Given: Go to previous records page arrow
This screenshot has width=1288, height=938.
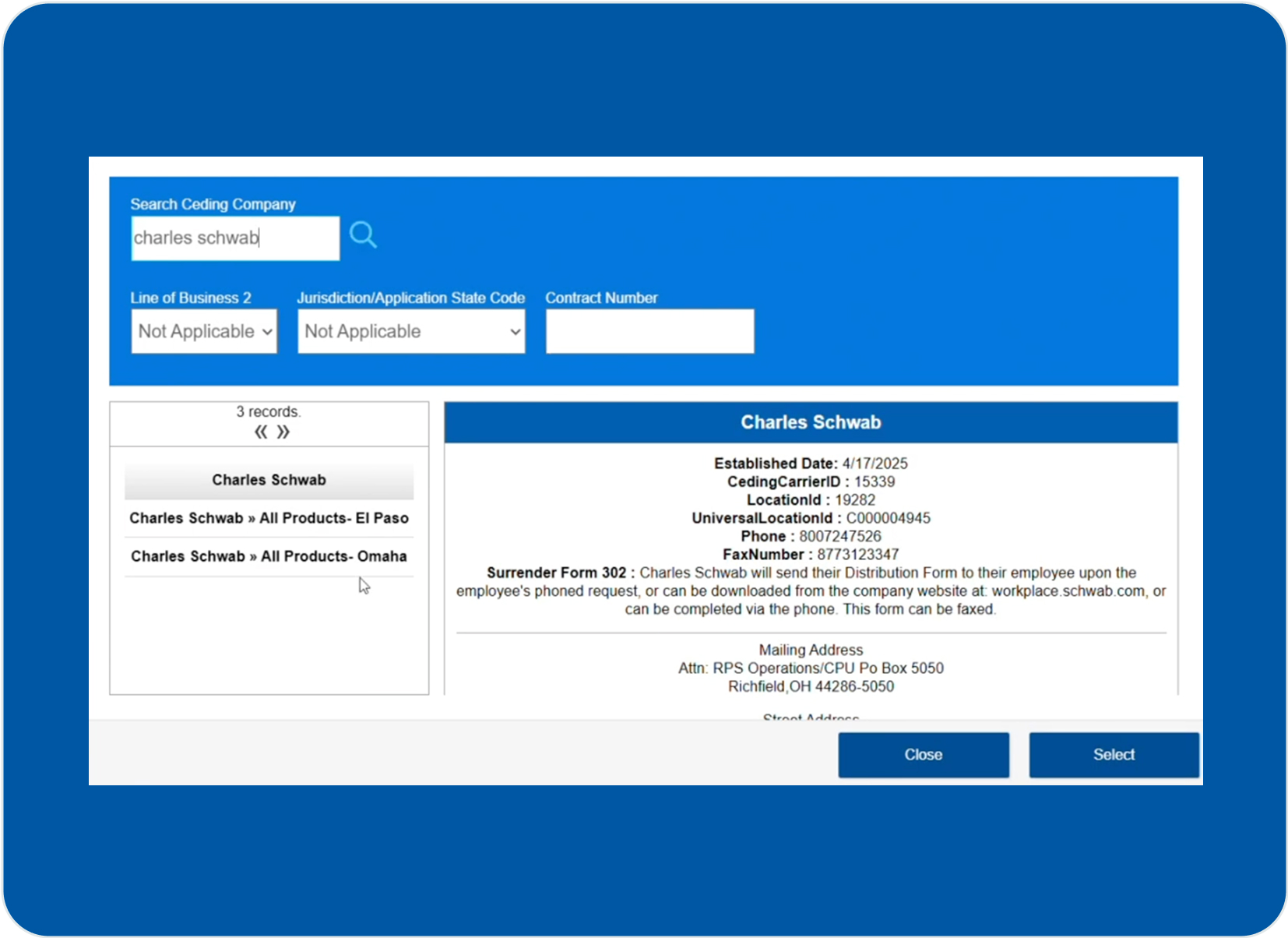Looking at the screenshot, I should point(261,432).
